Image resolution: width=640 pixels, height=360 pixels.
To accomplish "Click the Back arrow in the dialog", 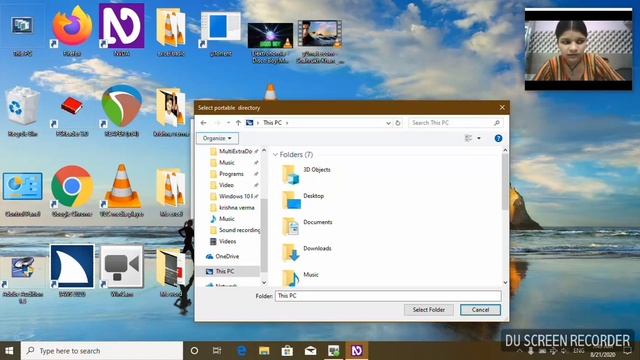I will [x=203, y=122].
